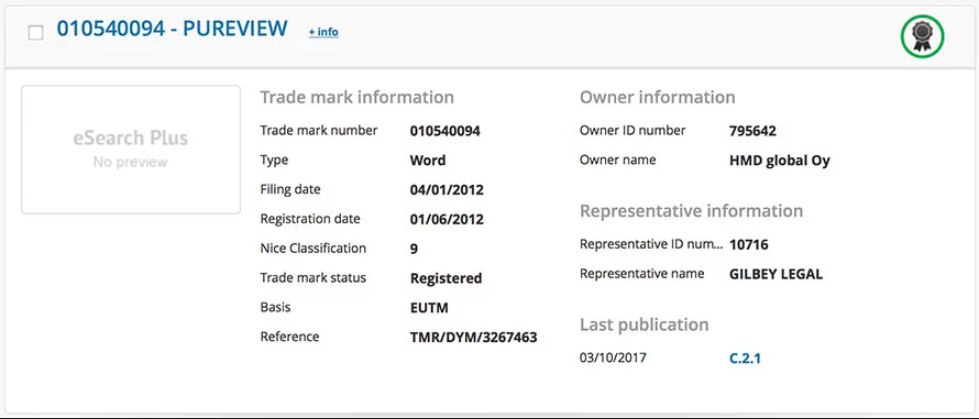The image size is (979, 419).
Task: Click the filing date 04/01/2012
Action: [x=446, y=190]
